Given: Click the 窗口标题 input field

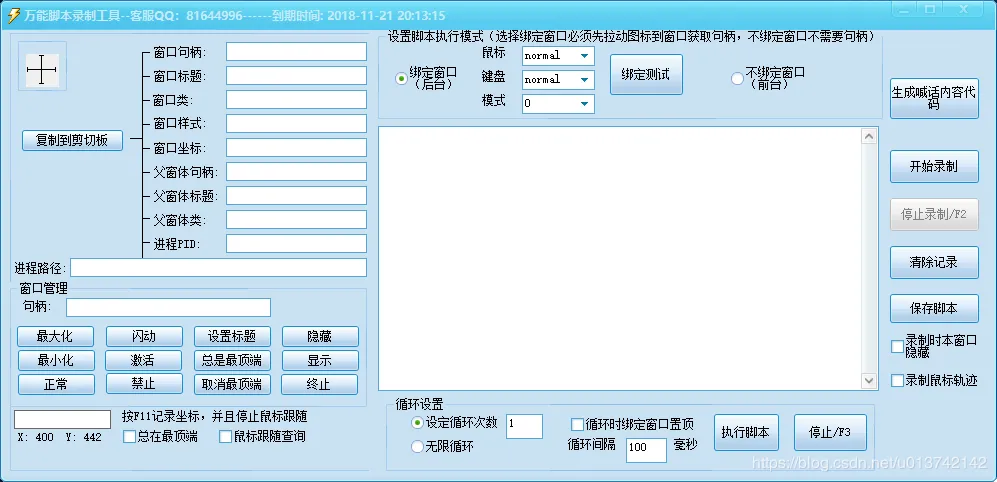Looking at the screenshot, I should click(x=296, y=76).
